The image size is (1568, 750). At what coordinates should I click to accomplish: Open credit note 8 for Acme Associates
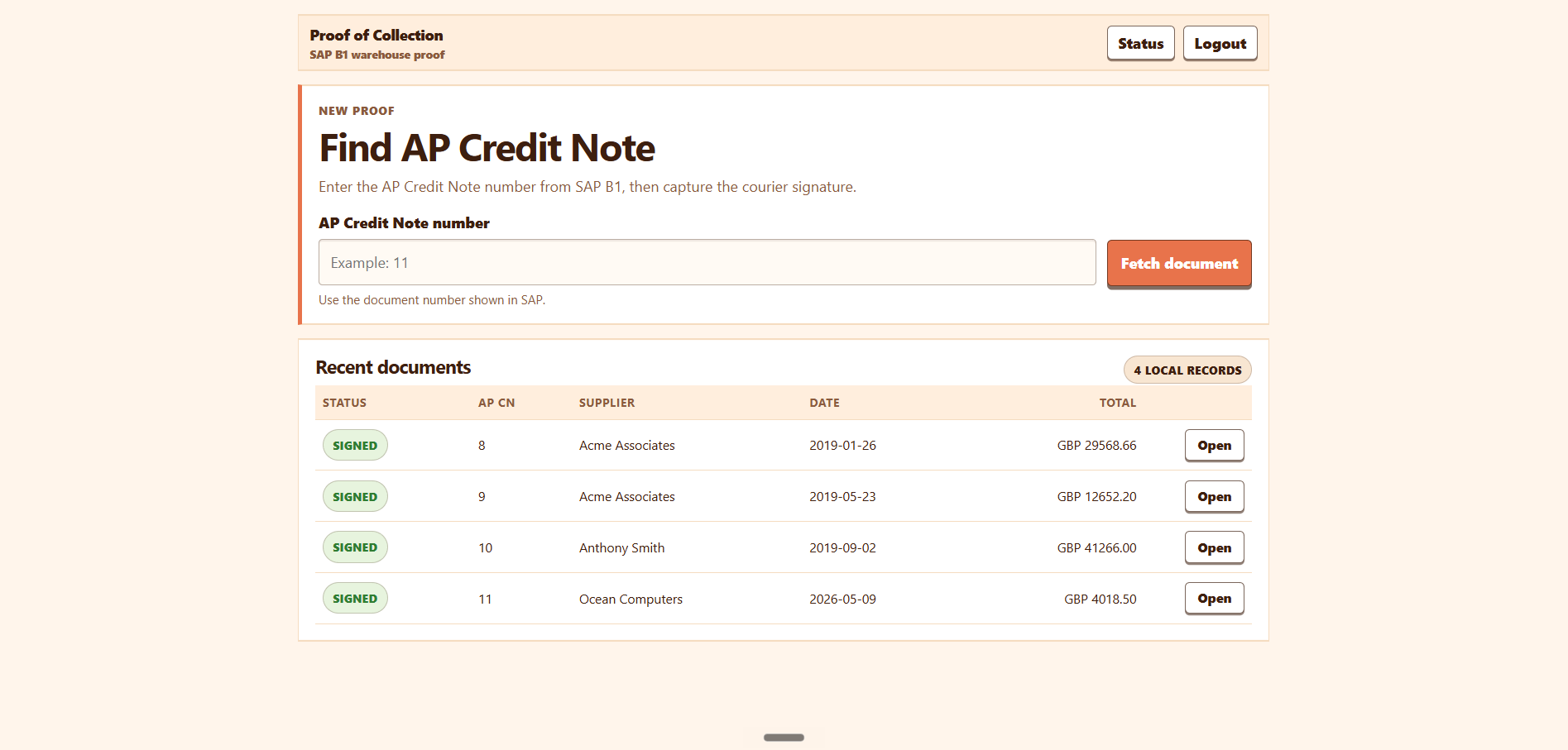(x=1214, y=446)
